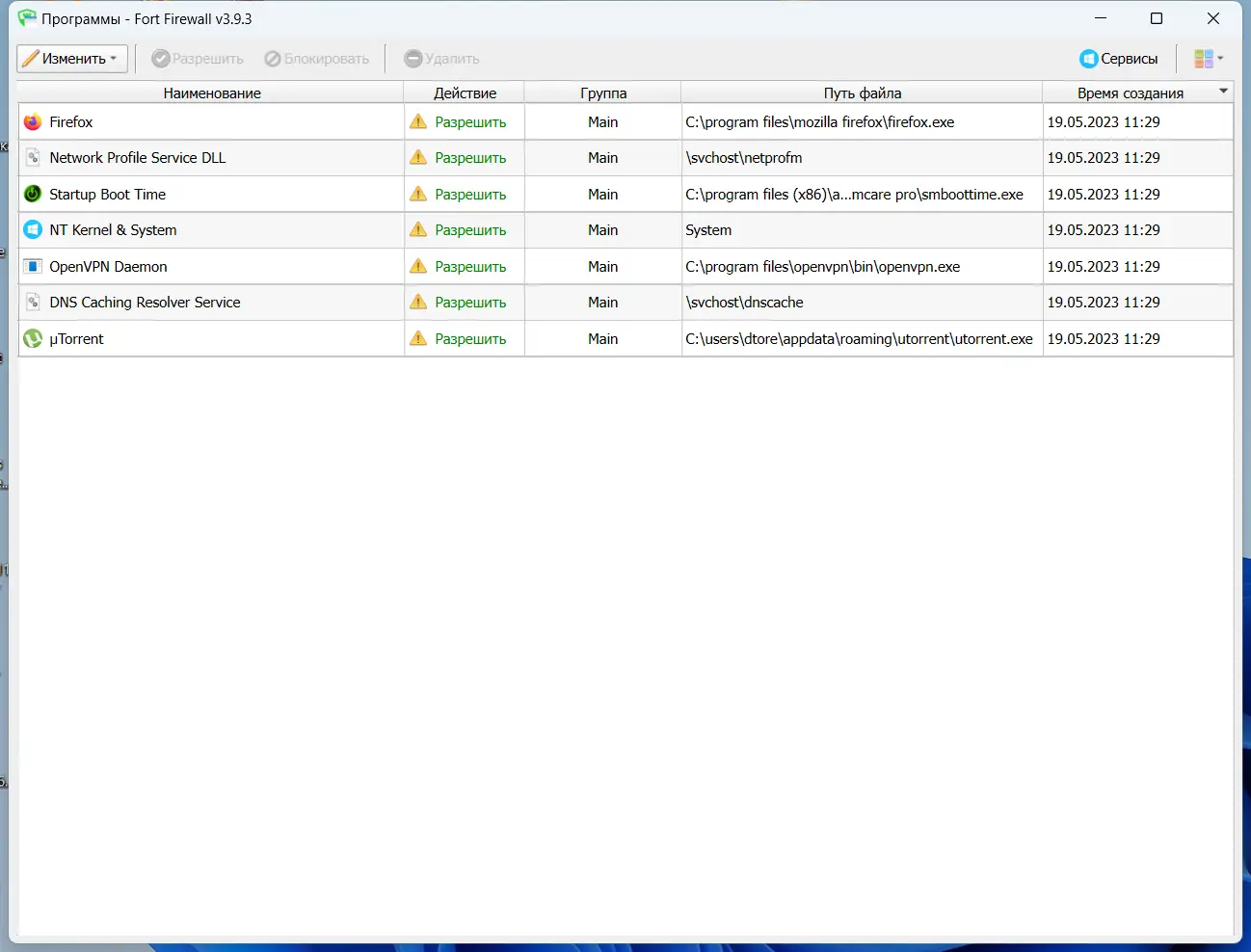Click the Разрешить toolbar button
The image size is (1251, 952).
click(198, 59)
